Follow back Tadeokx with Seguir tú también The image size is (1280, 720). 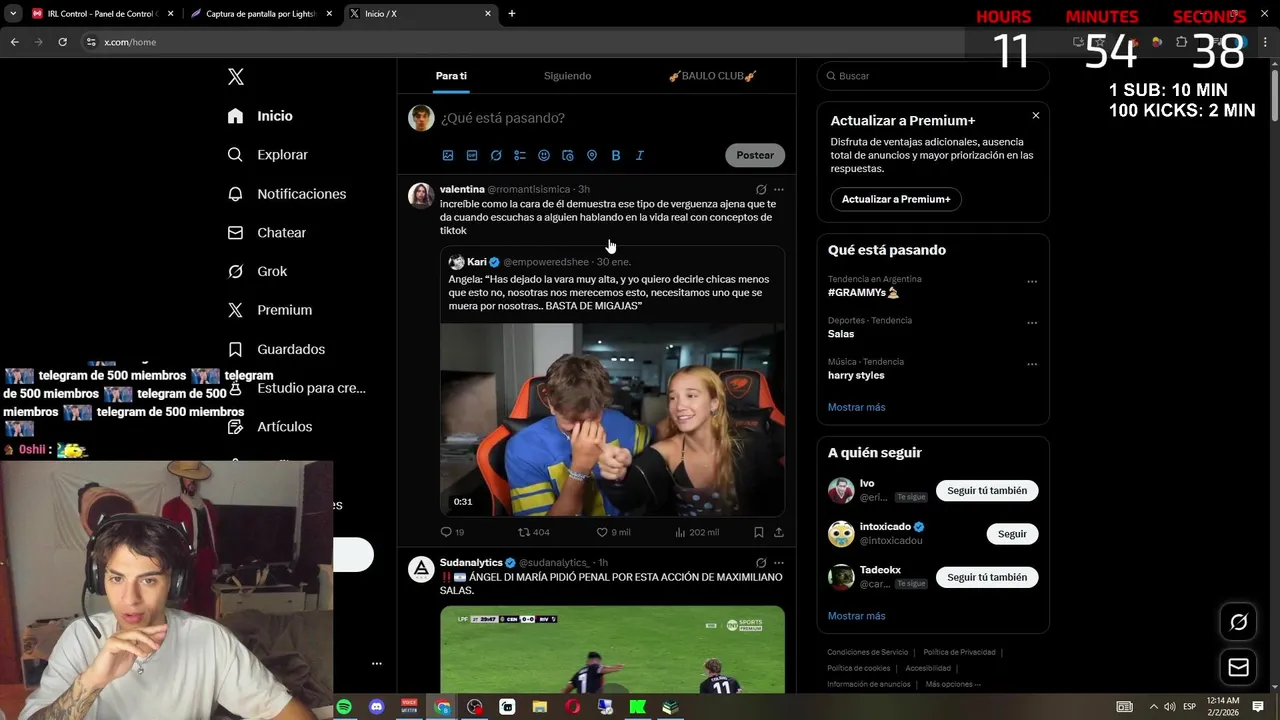987,577
